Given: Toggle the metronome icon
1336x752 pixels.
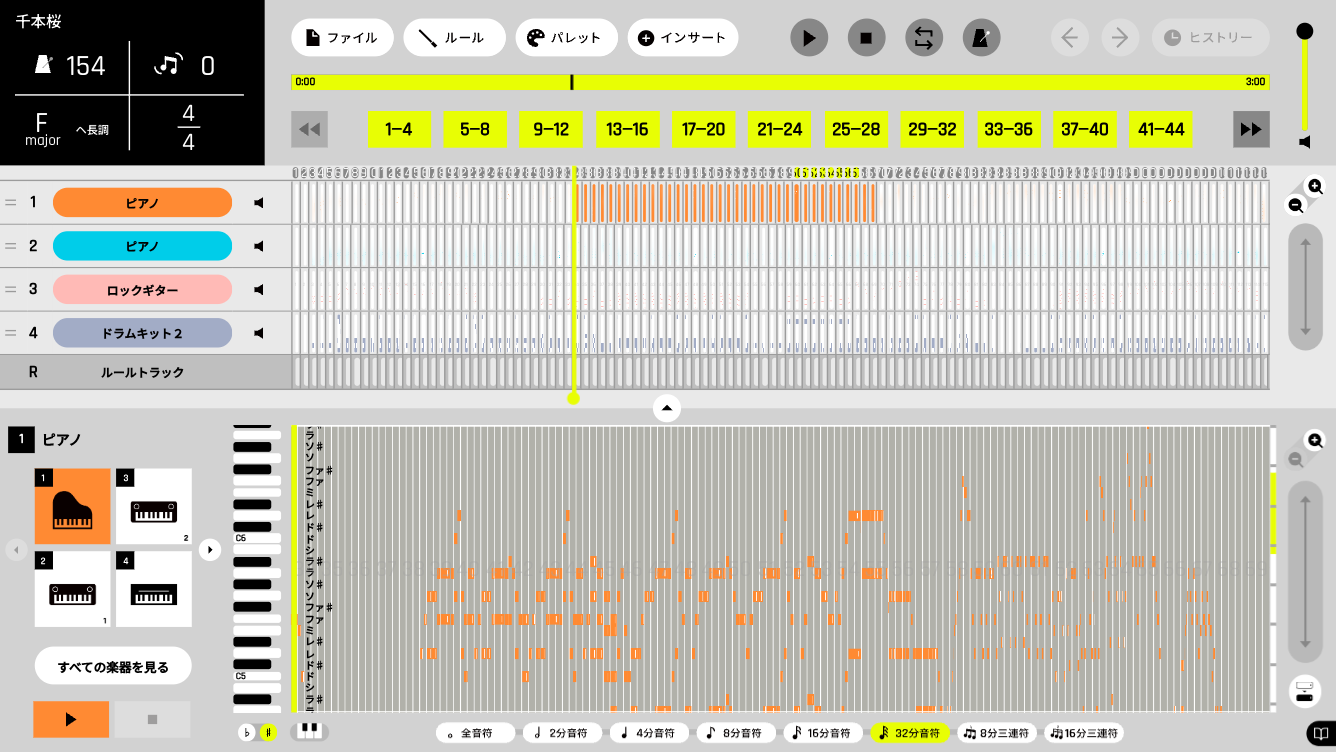Looking at the screenshot, I should click(981, 38).
